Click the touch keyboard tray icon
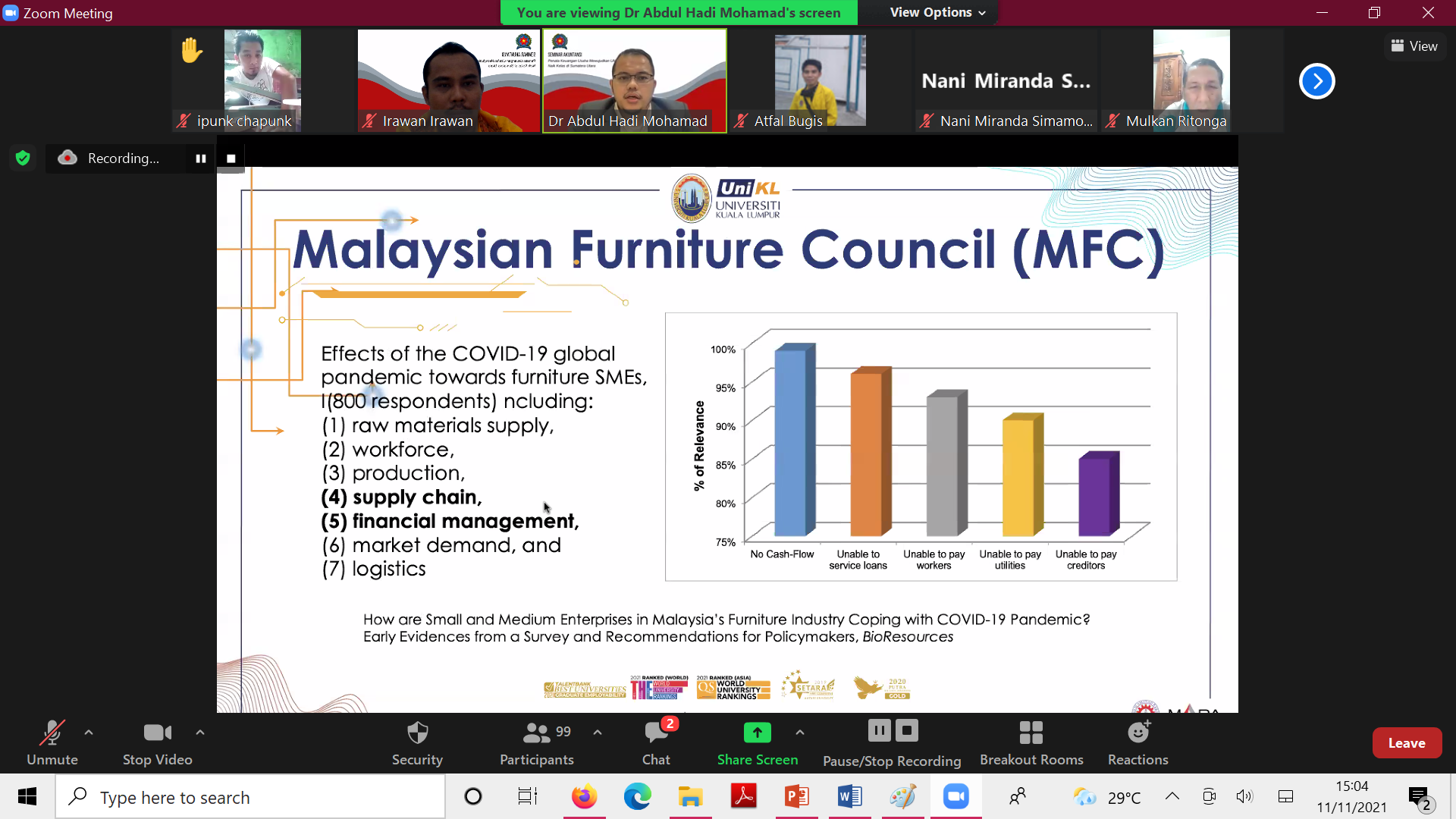The height and width of the screenshot is (819, 1456). (1285, 797)
